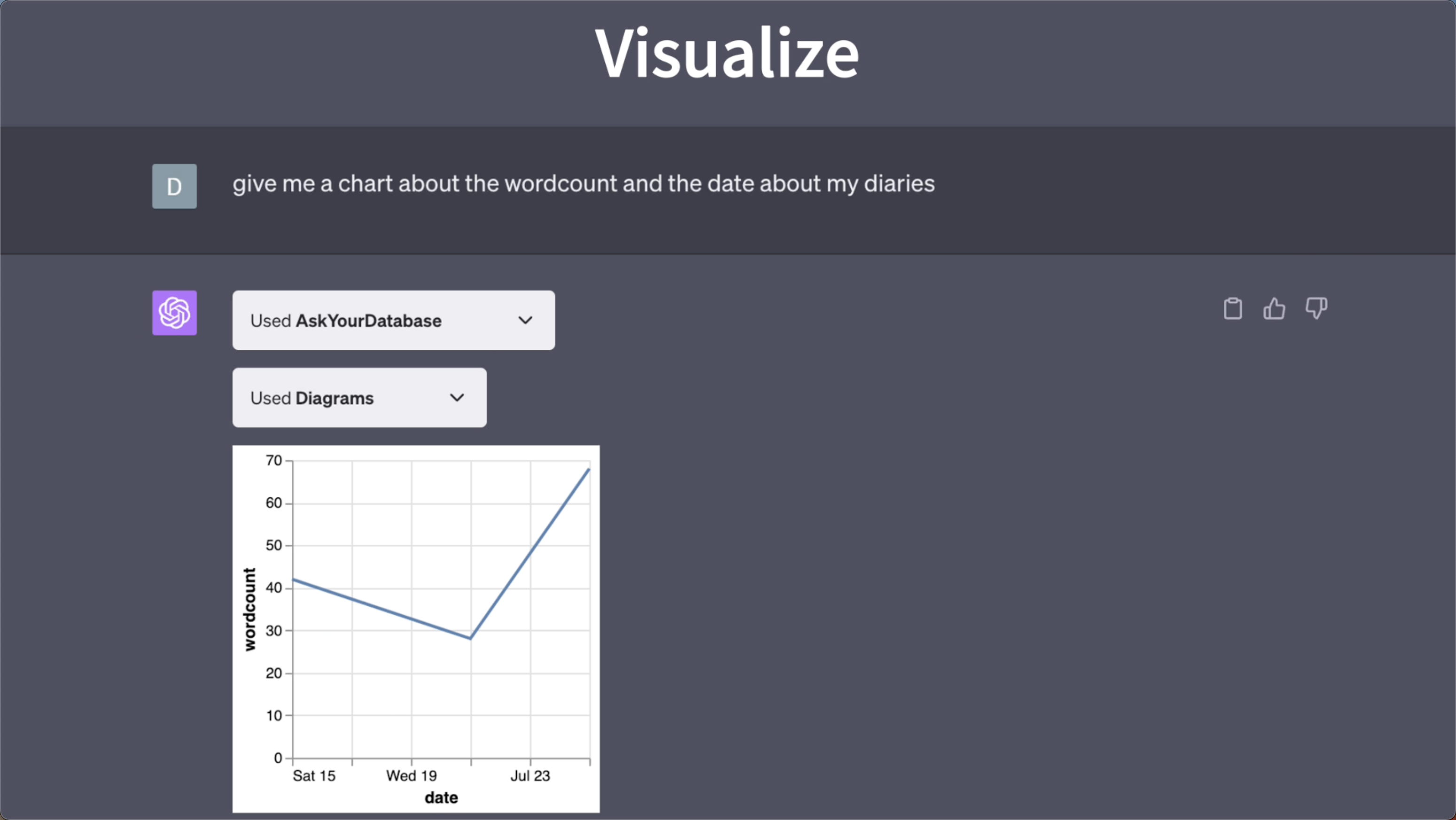
Task: Give the response a thumbs up
Action: coord(1274,309)
